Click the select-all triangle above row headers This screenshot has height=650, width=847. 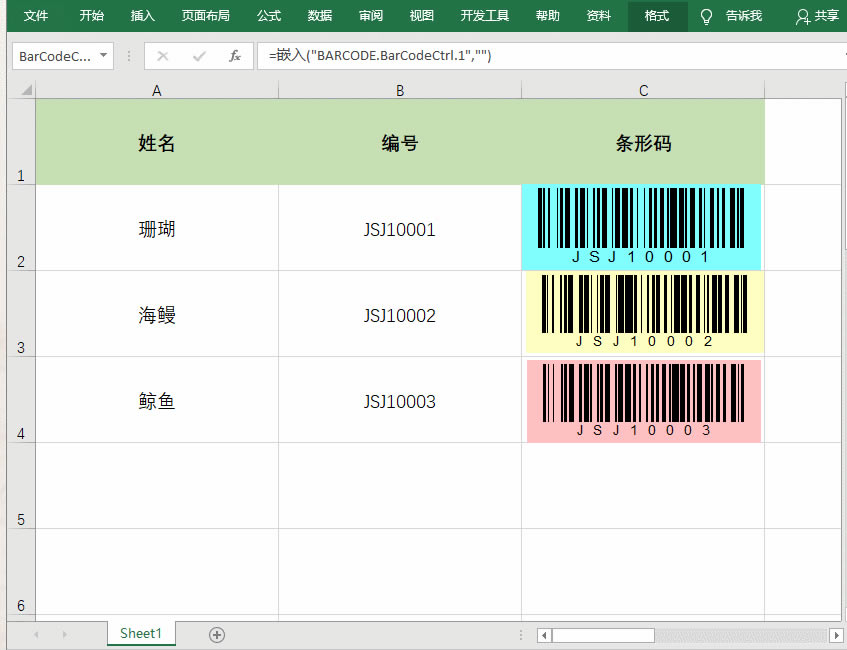[27, 90]
